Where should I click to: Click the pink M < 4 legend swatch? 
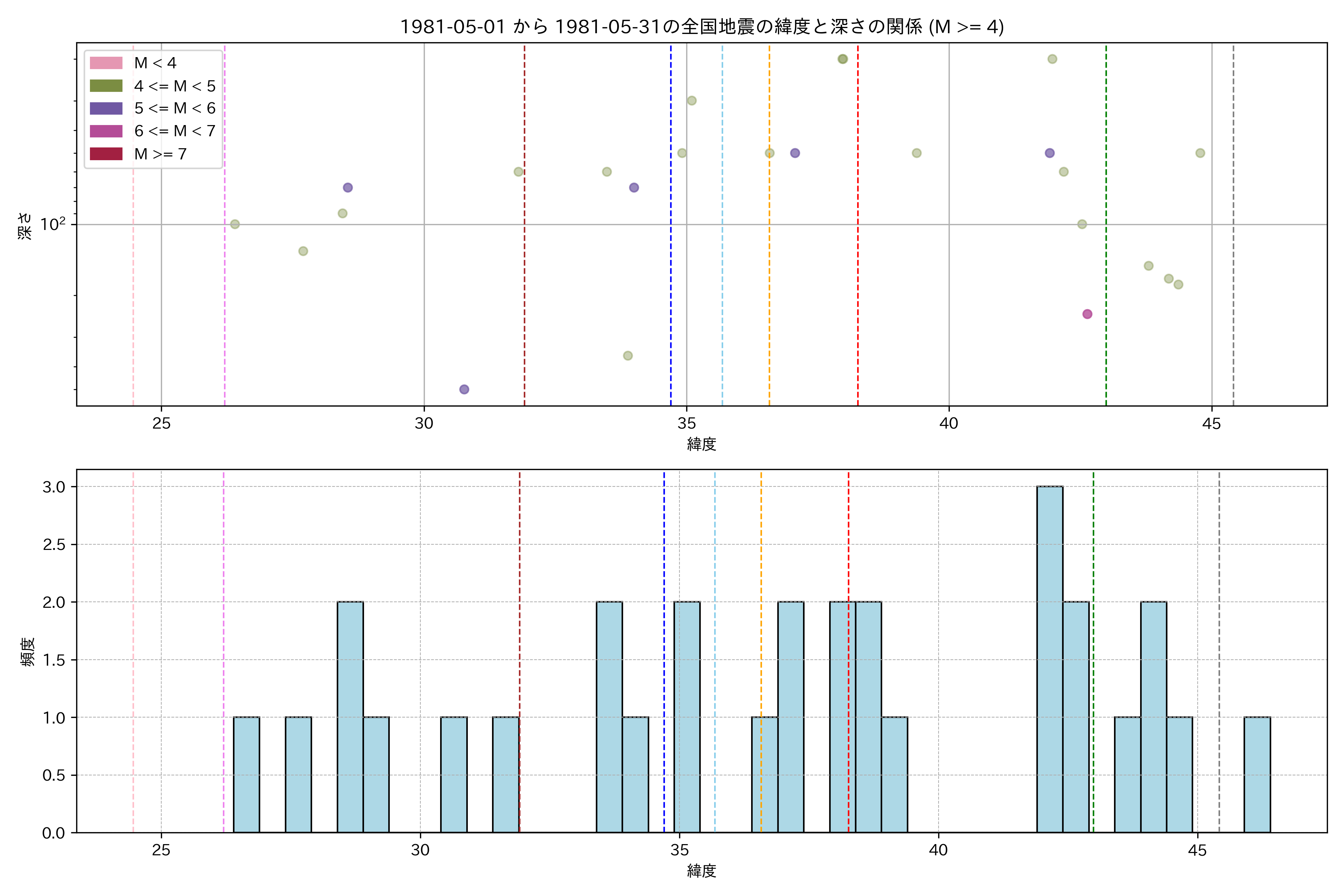106,63
